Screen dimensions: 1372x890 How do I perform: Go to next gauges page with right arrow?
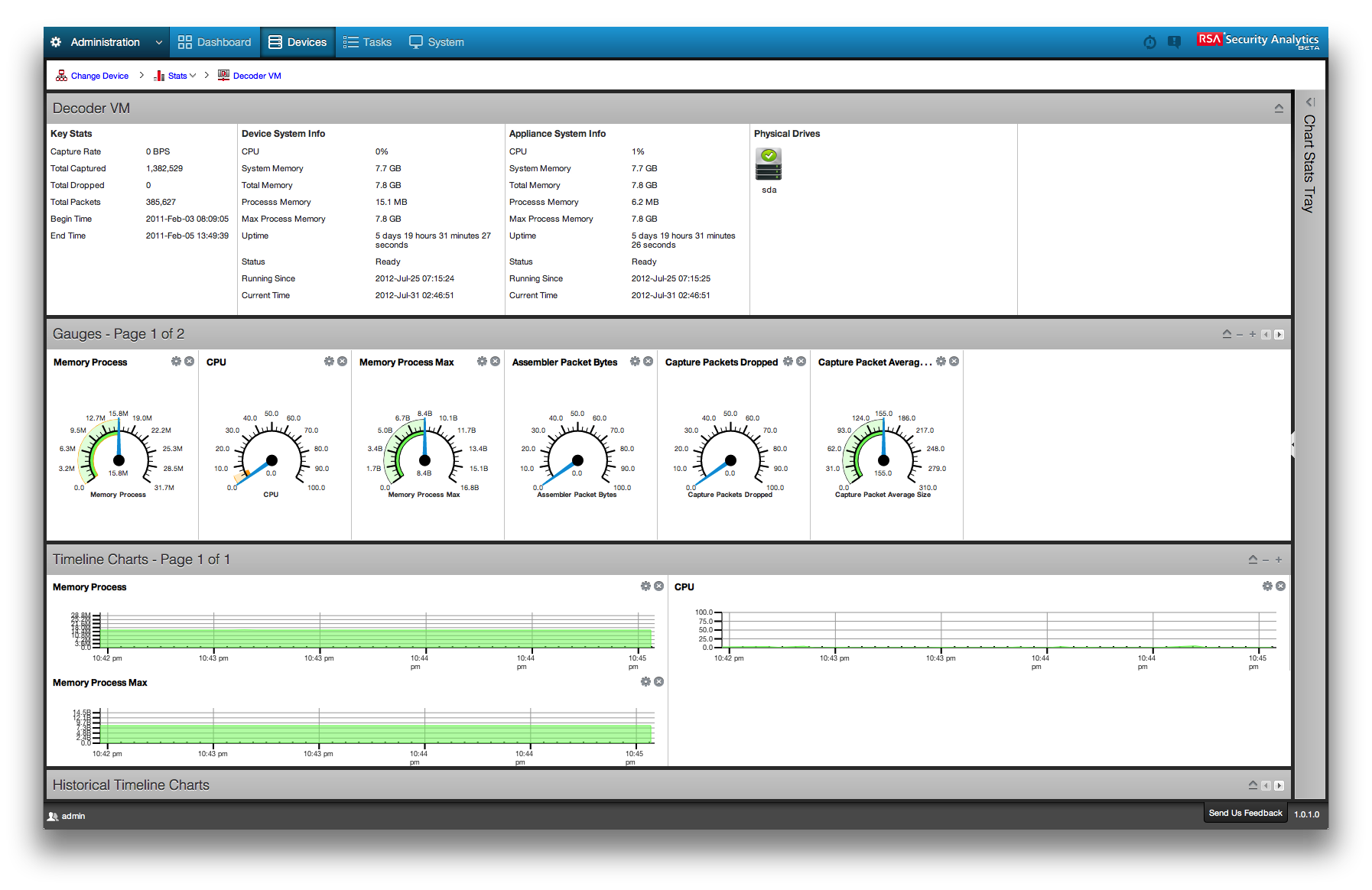pos(1280,334)
